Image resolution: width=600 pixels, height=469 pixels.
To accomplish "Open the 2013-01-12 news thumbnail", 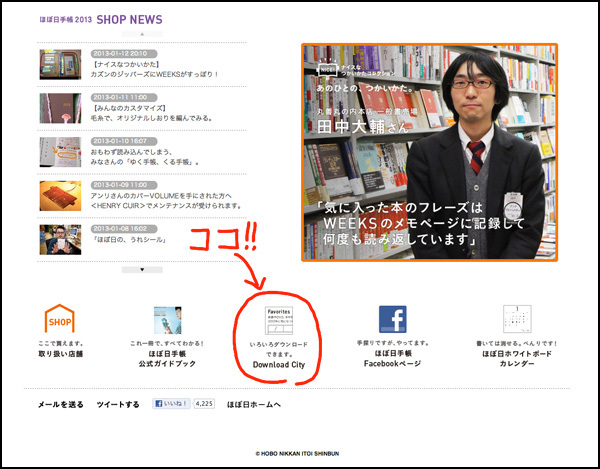I will tap(60, 65).
